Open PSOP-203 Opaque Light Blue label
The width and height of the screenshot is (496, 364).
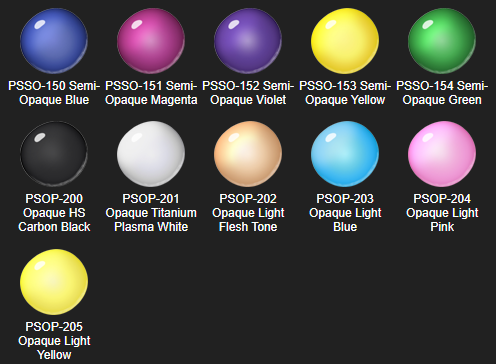(x=345, y=213)
